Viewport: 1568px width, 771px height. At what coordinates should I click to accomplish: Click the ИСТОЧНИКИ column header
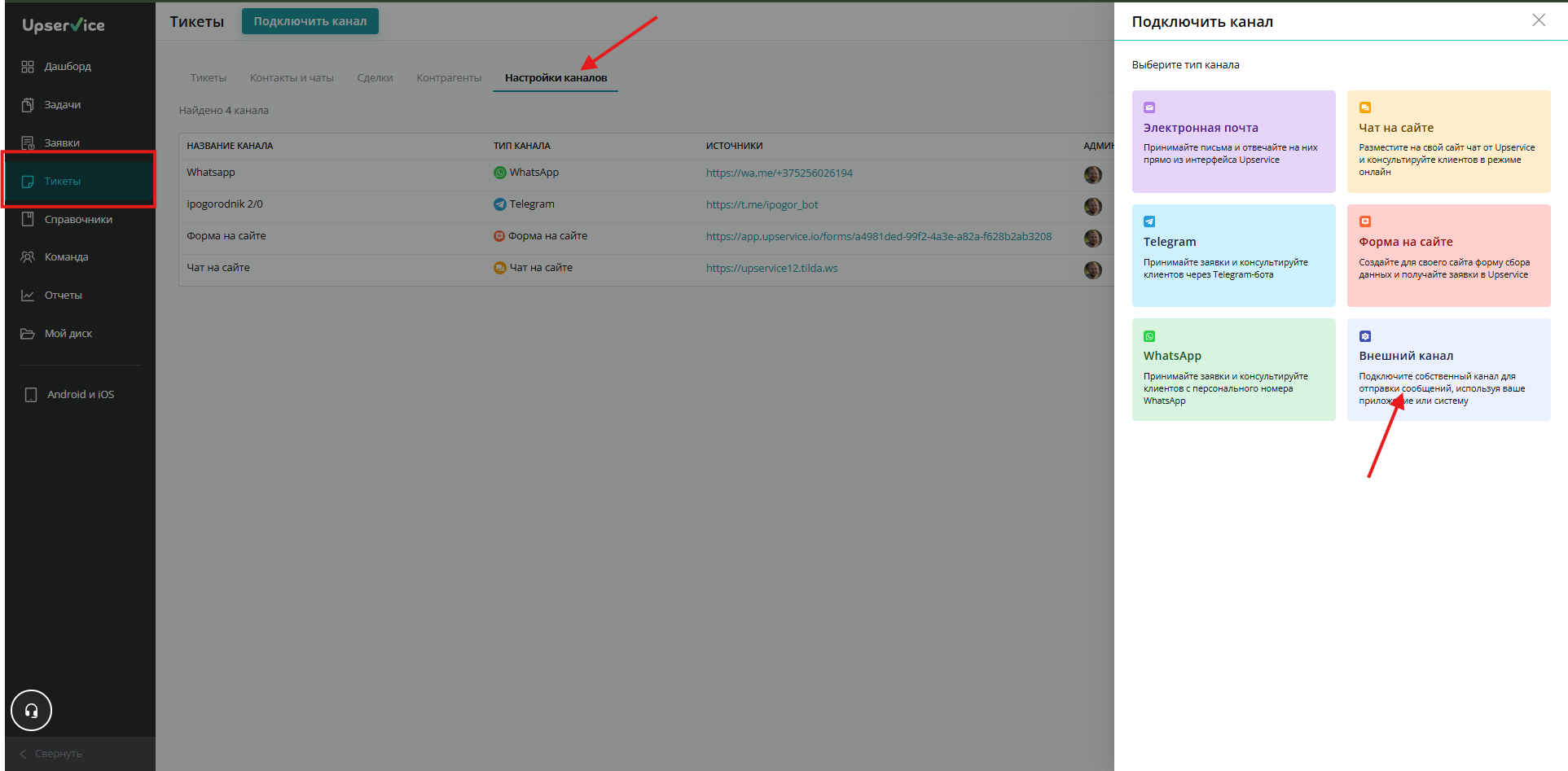734,146
